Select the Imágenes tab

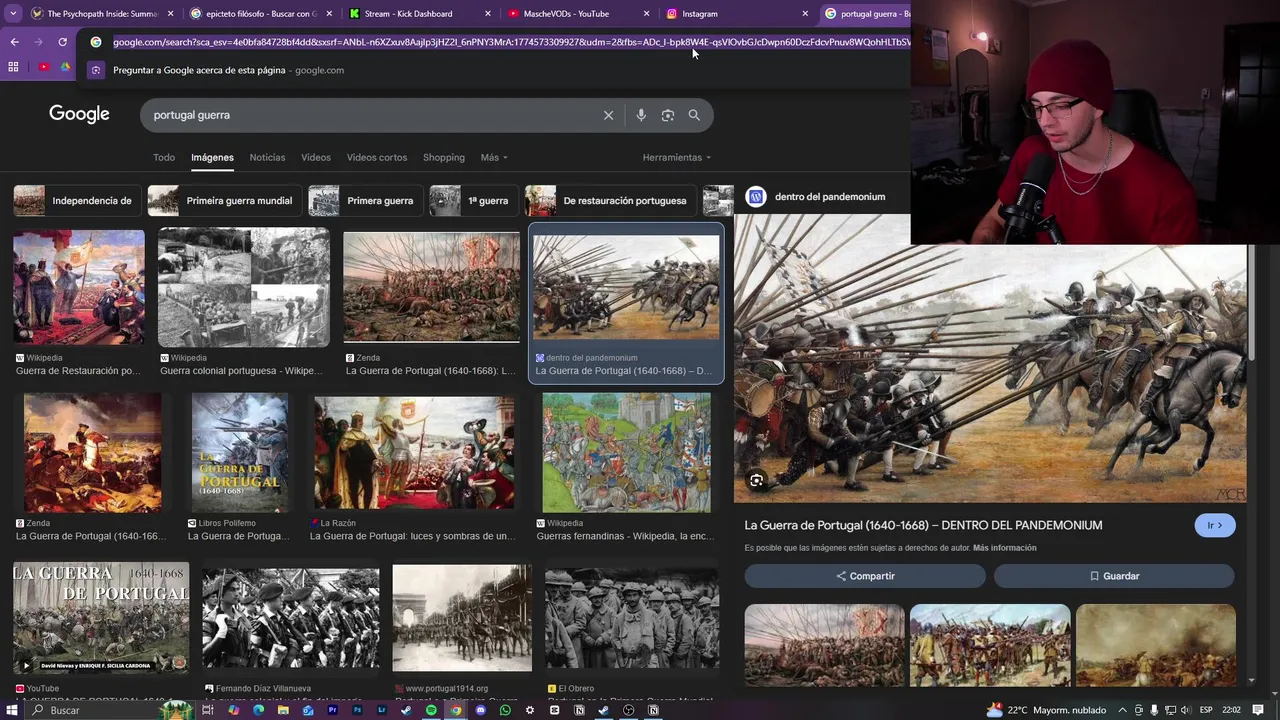point(212,157)
